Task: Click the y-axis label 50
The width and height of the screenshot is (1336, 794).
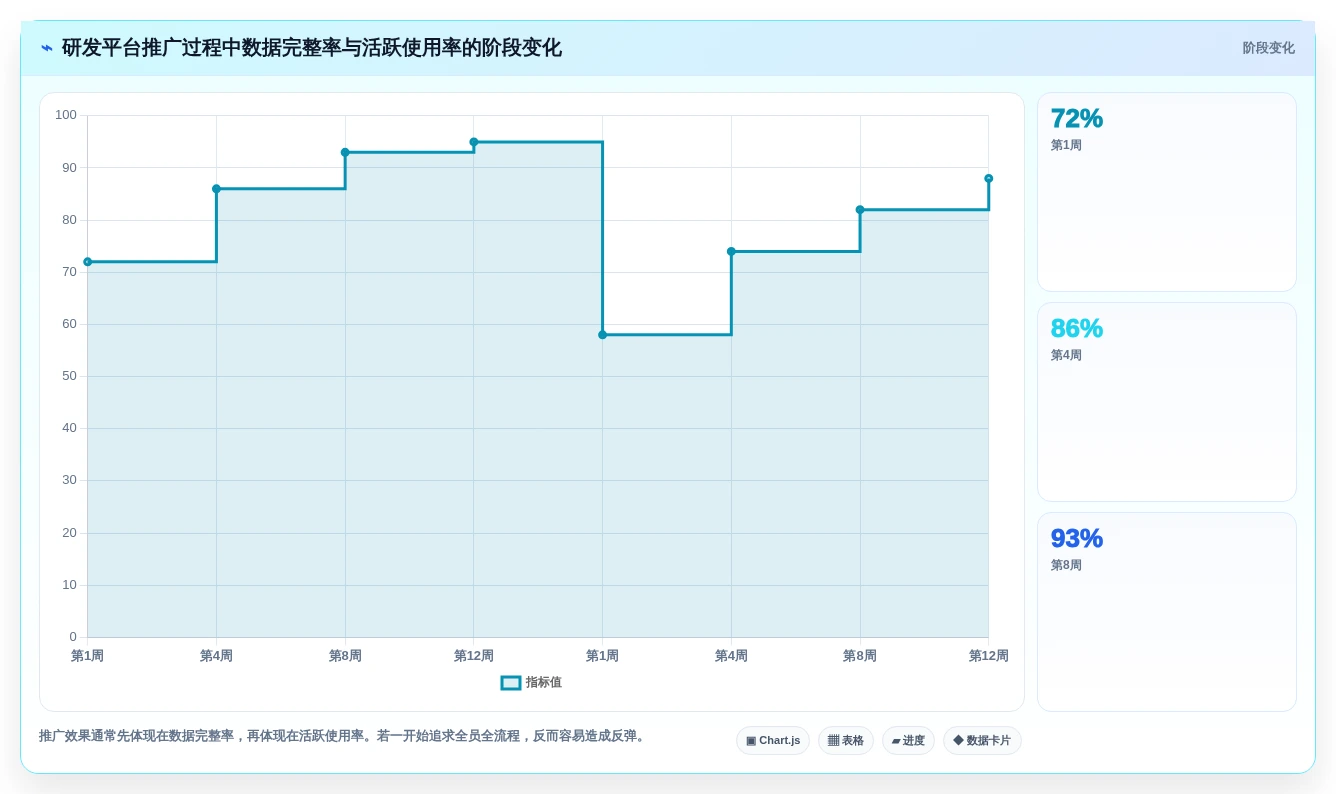Action: click(x=69, y=376)
